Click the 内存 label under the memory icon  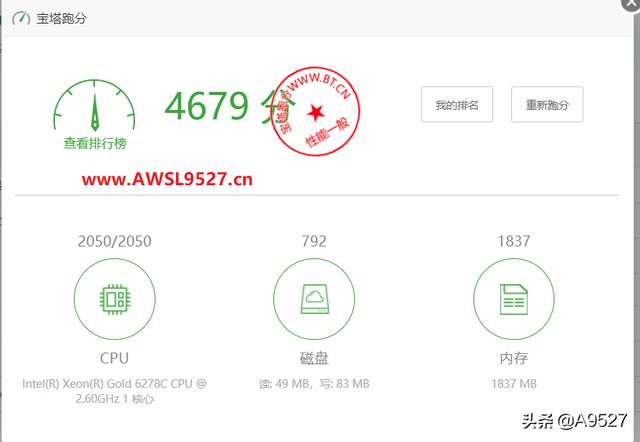(x=514, y=357)
